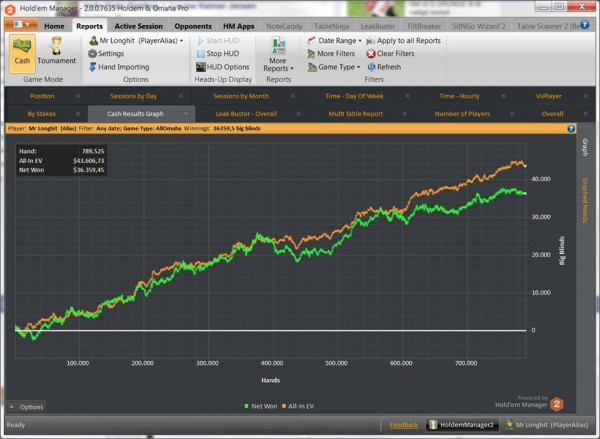Click the Apply to all Reports icon
This screenshot has width=600, height=439.
tap(370, 41)
